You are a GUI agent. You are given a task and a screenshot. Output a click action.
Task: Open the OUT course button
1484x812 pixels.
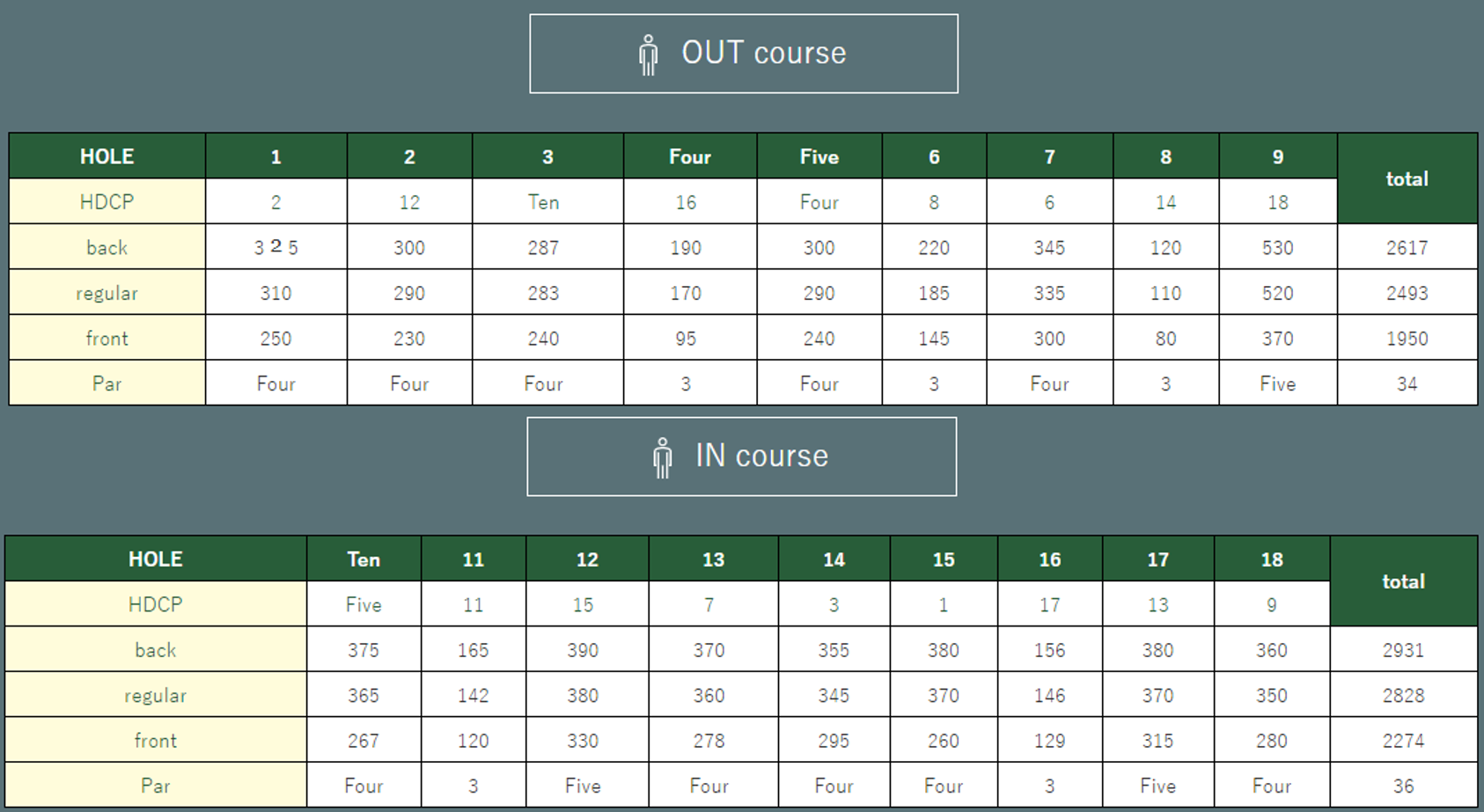(744, 54)
